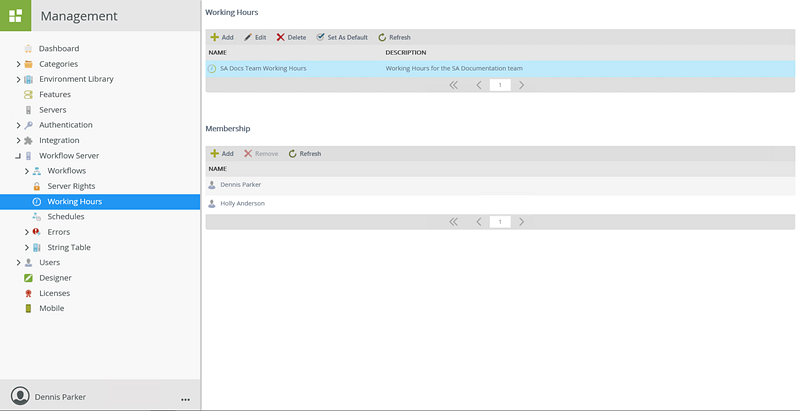Expand the Integration node
Screen dimensions: 800x411
pyautogui.click(x=18, y=140)
